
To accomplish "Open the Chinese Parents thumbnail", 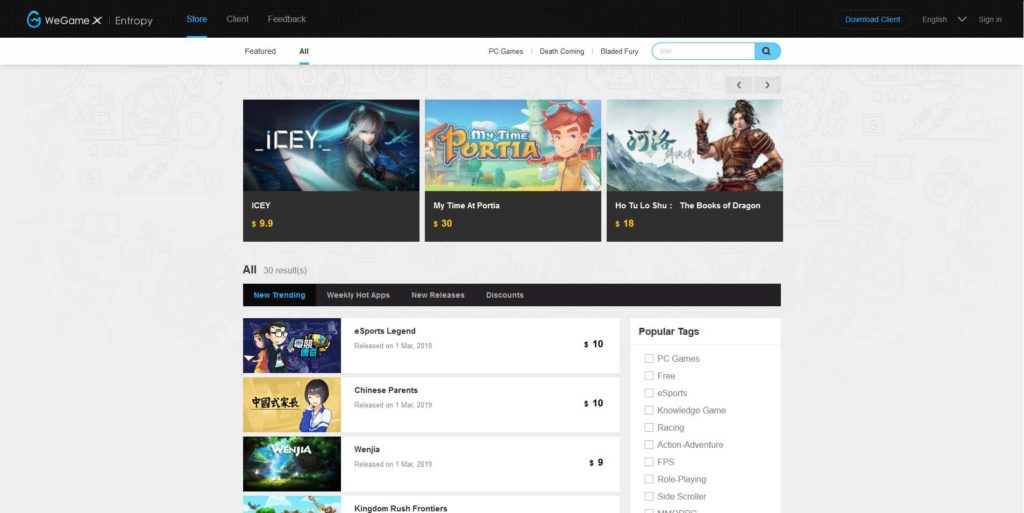I will 292,405.
